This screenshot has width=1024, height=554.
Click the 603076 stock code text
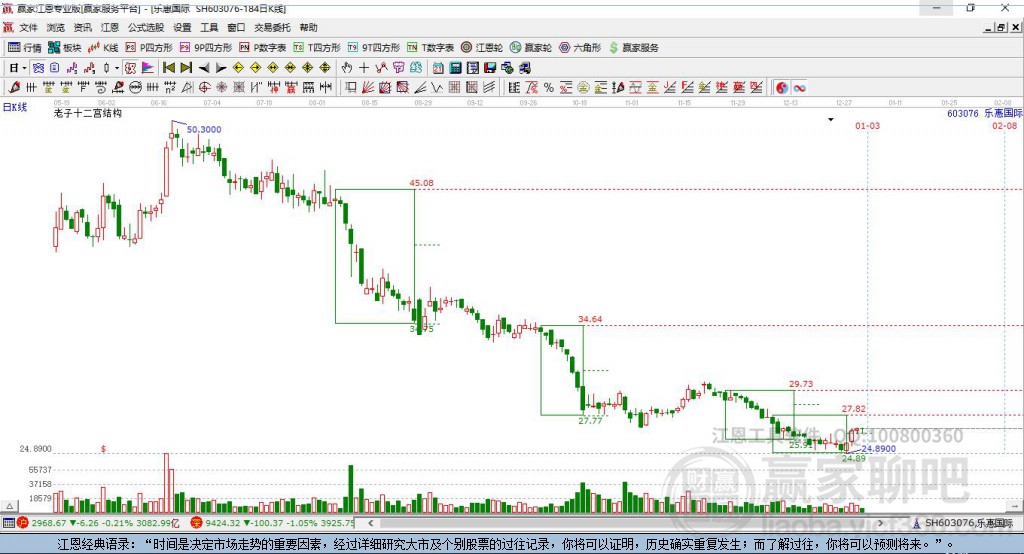click(x=963, y=113)
